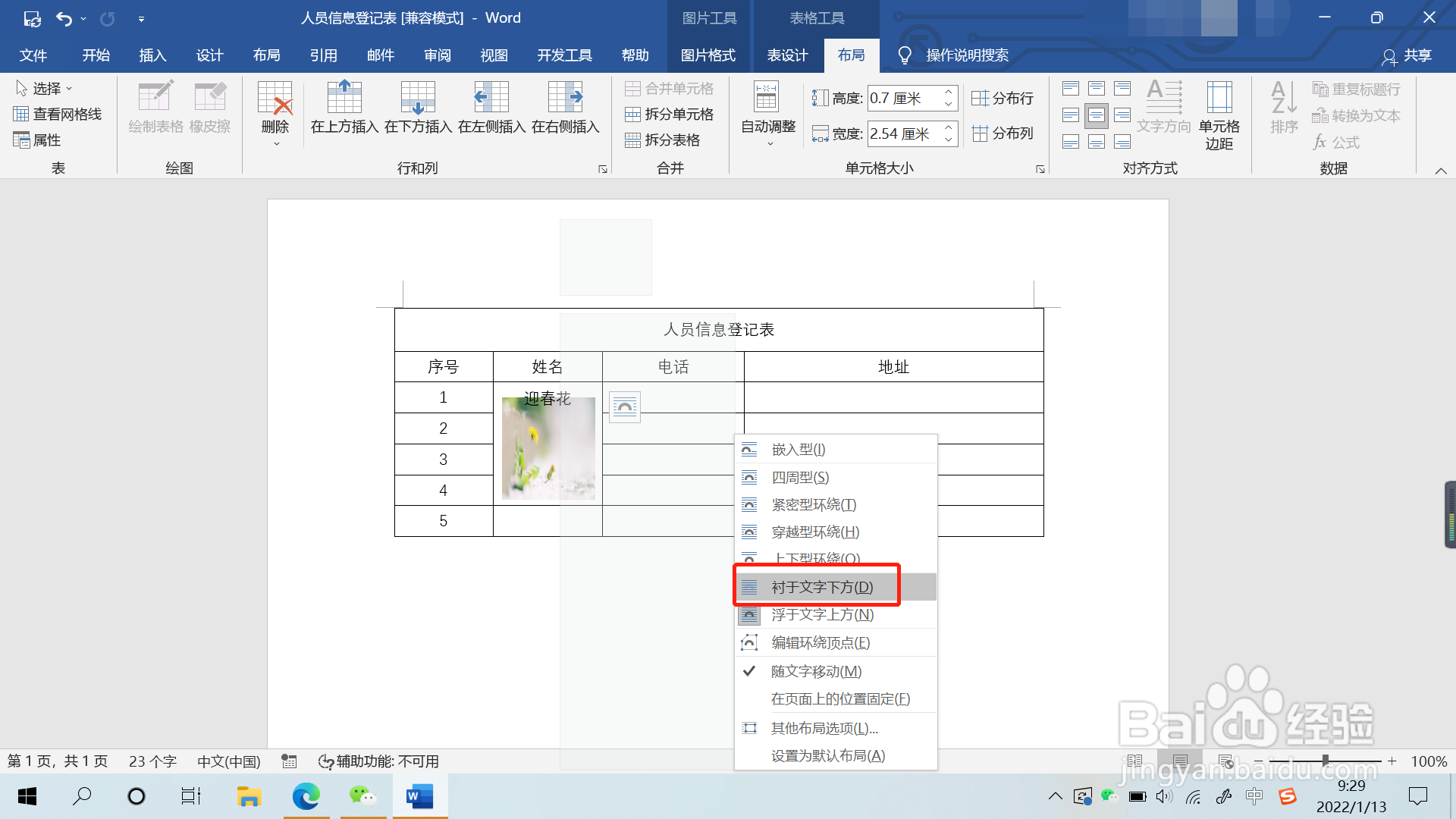Click layout options icon beside picture
The height and width of the screenshot is (819, 1456).
(625, 407)
